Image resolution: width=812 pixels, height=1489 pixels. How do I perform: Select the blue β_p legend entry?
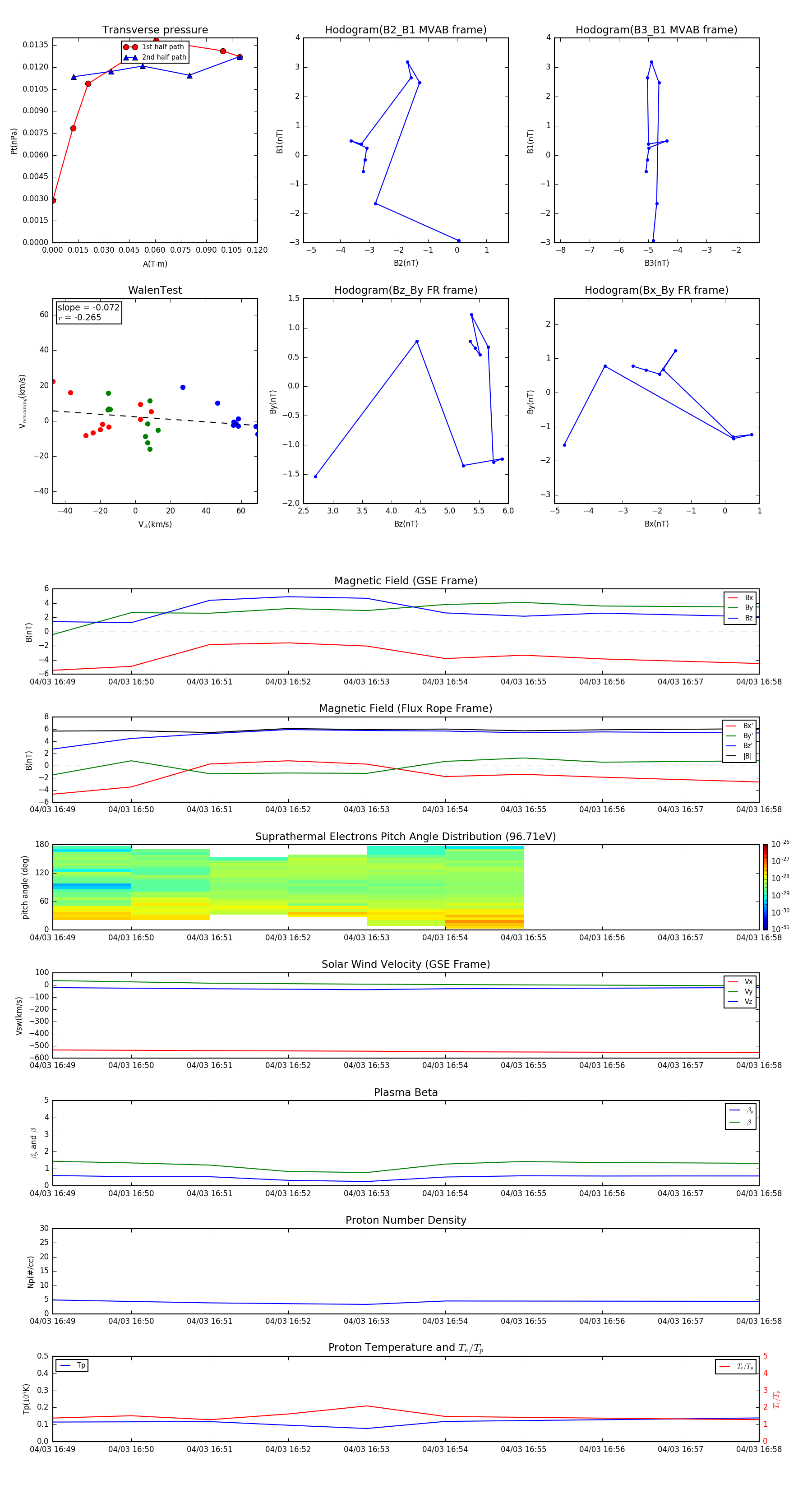741,1110
